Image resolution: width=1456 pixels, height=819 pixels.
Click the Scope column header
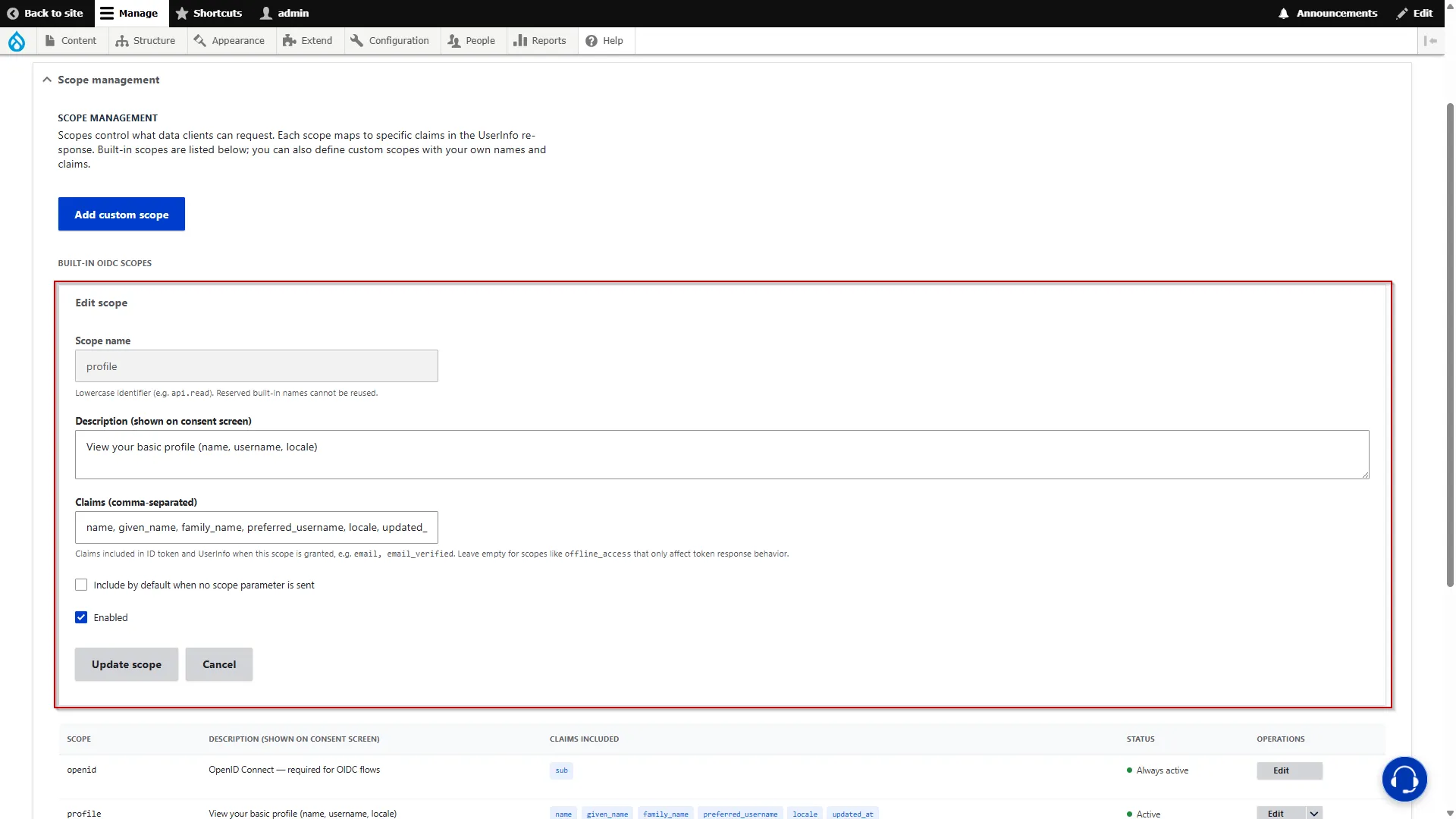79,739
